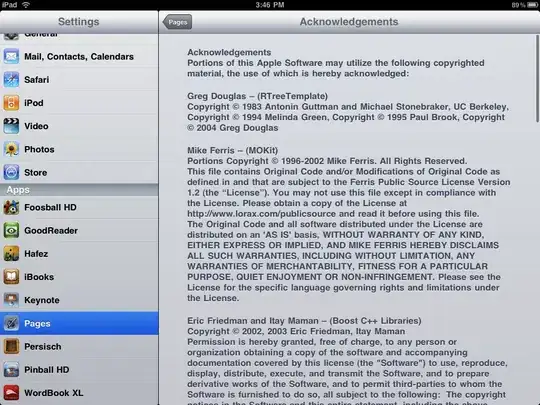
Task: Tap the Persisch app icon
Action: coord(11,346)
